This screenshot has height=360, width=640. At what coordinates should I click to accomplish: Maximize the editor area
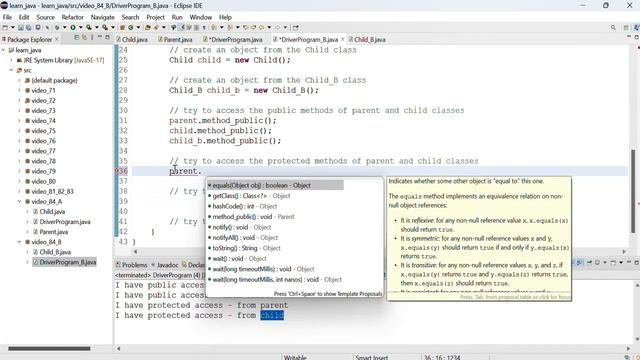636,37
